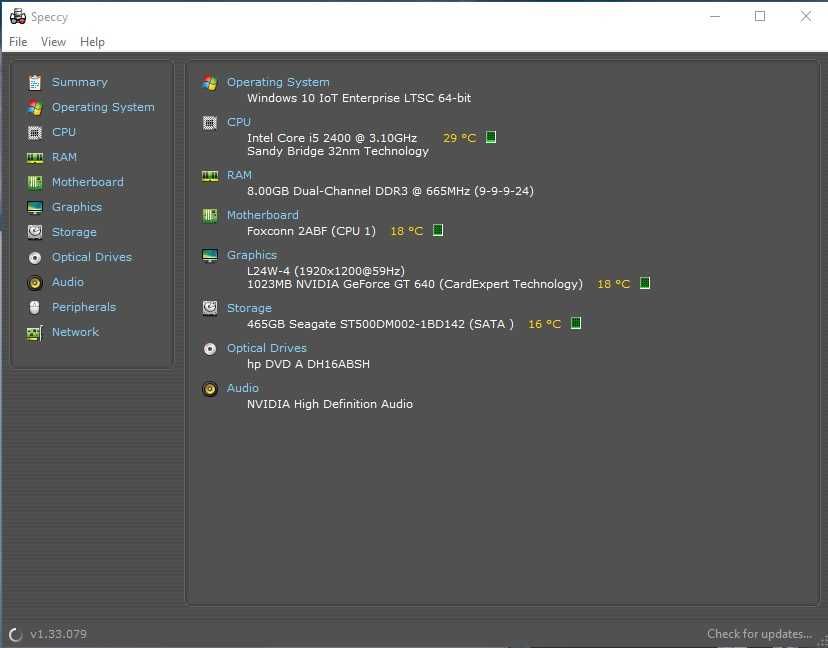Click the version number v1.33.079
This screenshot has height=648, width=828.
coord(58,634)
